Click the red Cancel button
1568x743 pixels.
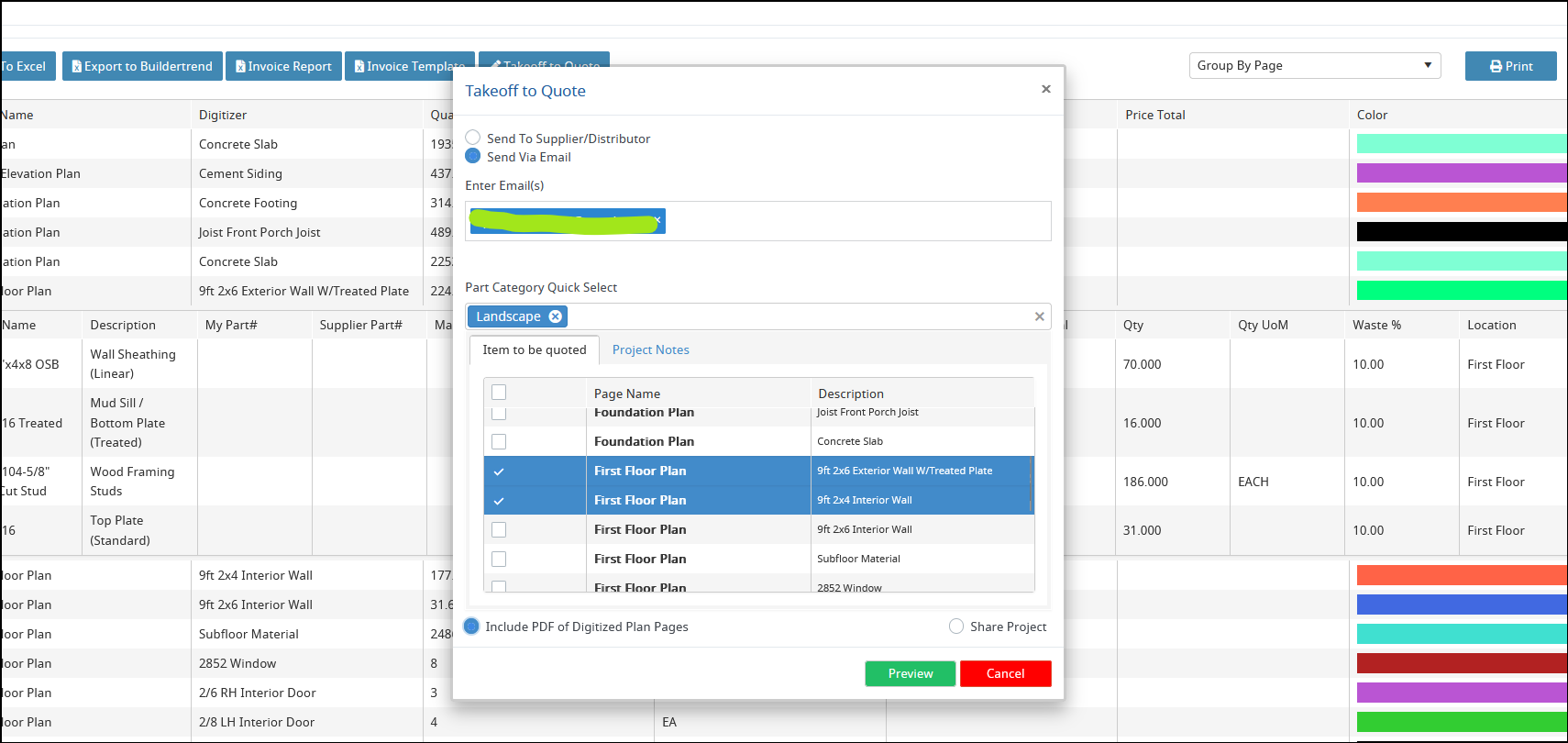pyautogui.click(x=1005, y=673)
